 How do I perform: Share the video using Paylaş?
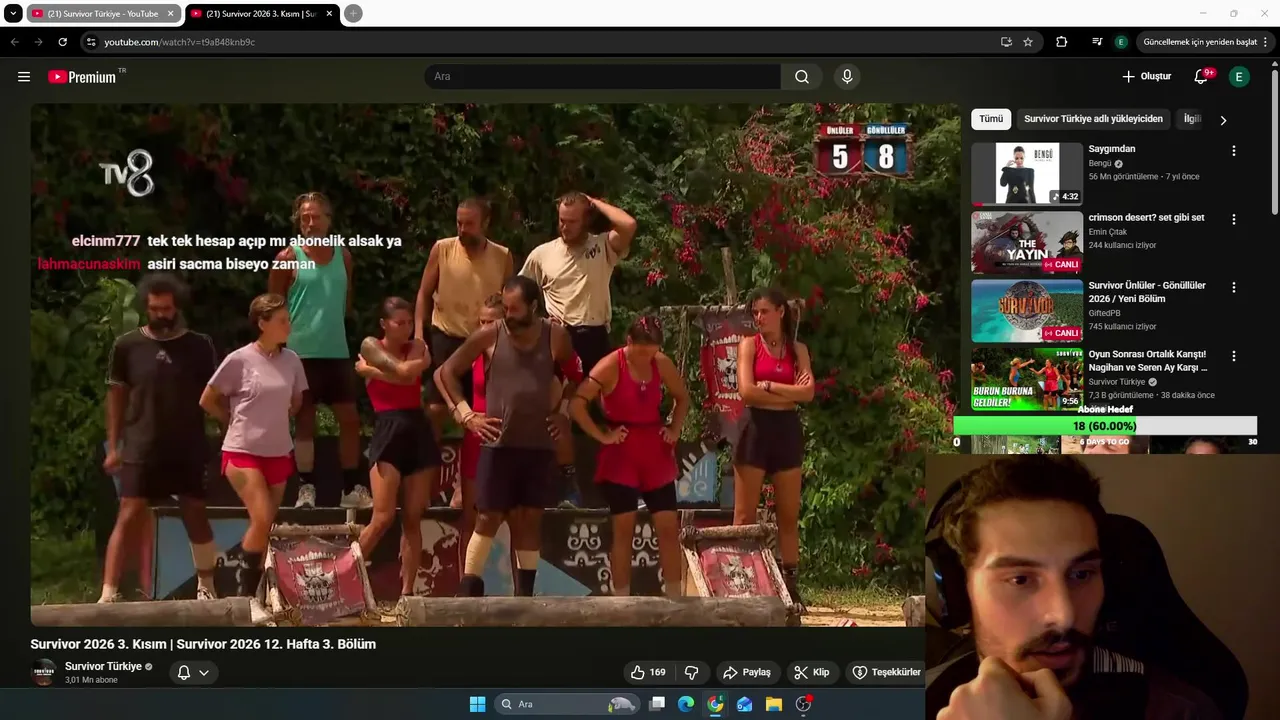click(x=747, y=672)
